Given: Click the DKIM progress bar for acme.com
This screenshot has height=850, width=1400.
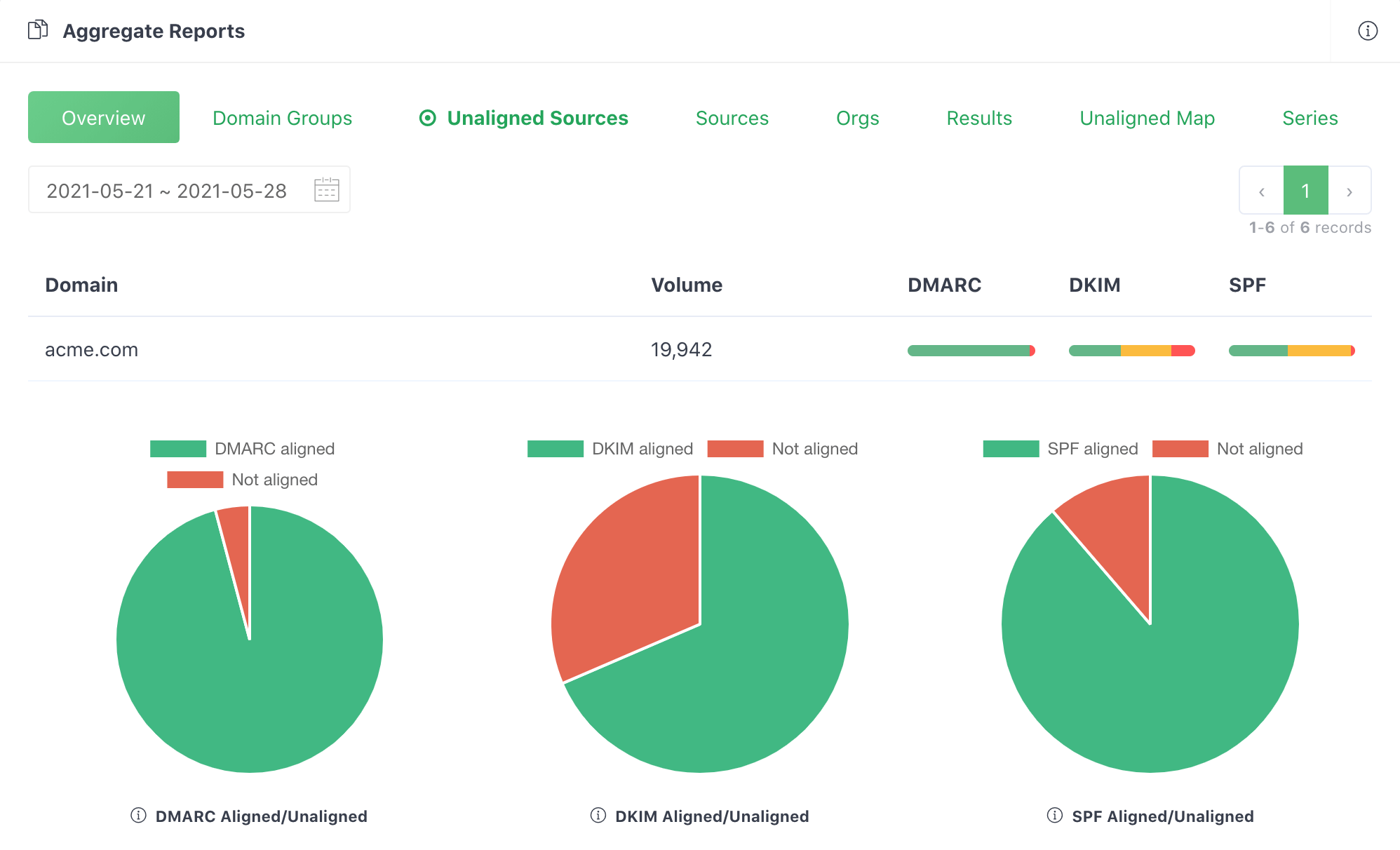Looking at the screenshot, I should pos(1131,351).
